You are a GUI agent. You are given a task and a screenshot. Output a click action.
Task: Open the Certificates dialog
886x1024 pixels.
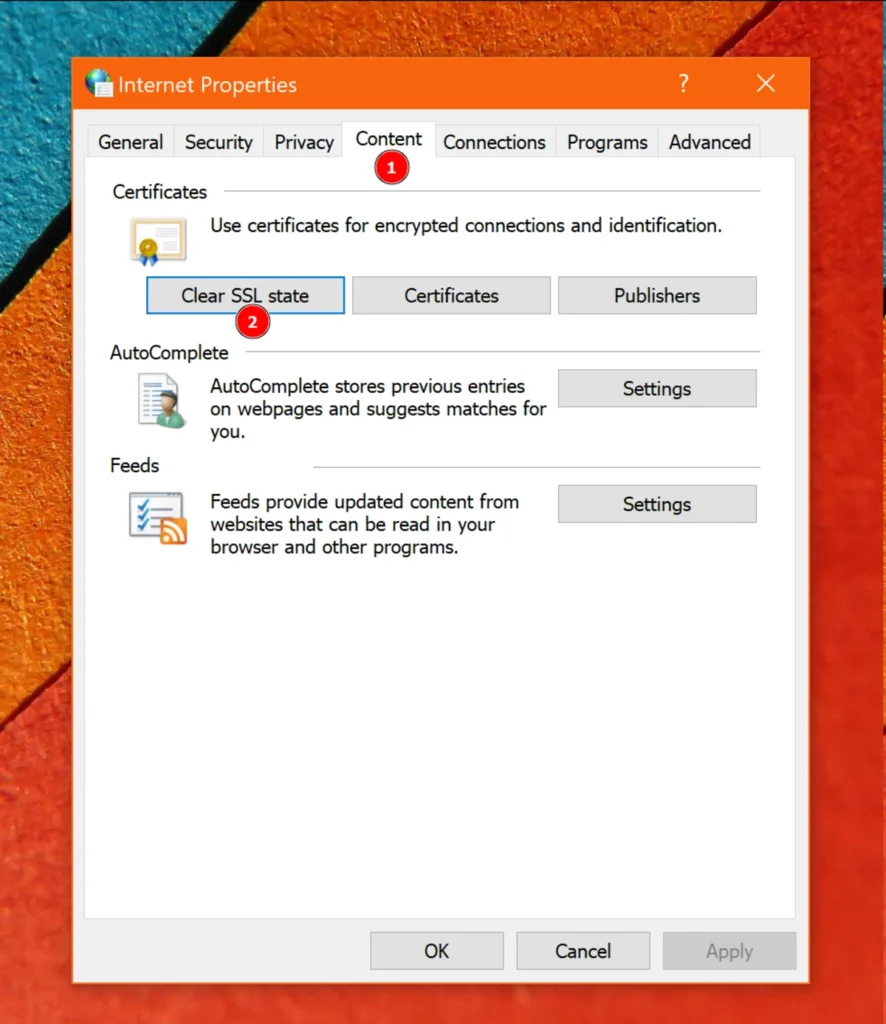click(451, 295)
